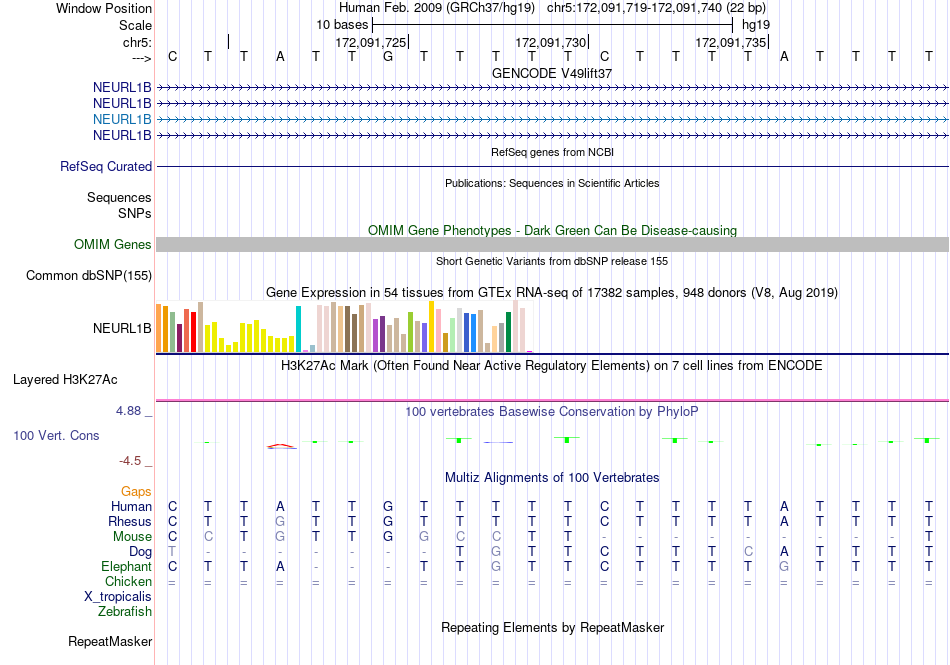
Task: Click the cyan bar in the GTEx expression chart
Action: click(298, 329)
